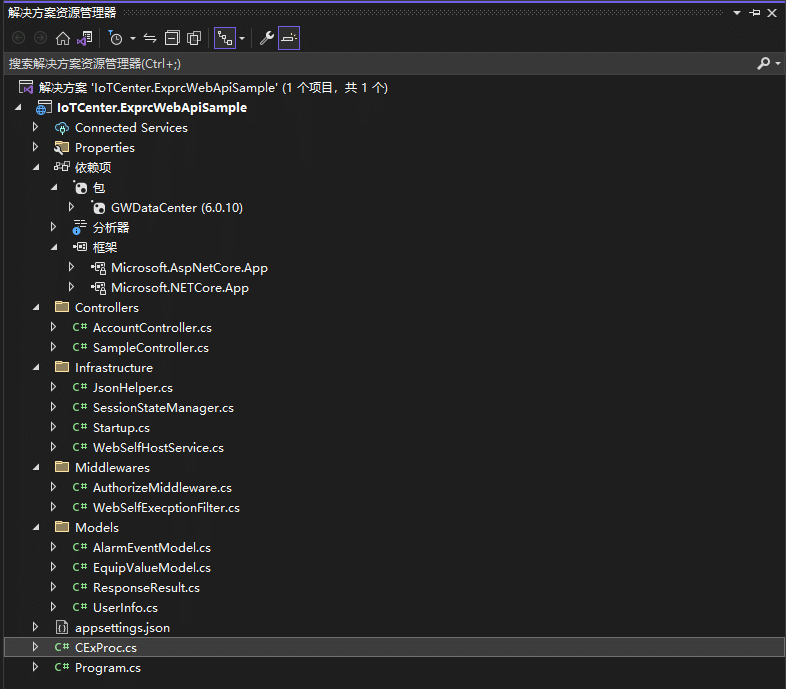Toggle the Preview Selected Items button
The height and width of the screenshot is (689, 786).
click(289, 38)
